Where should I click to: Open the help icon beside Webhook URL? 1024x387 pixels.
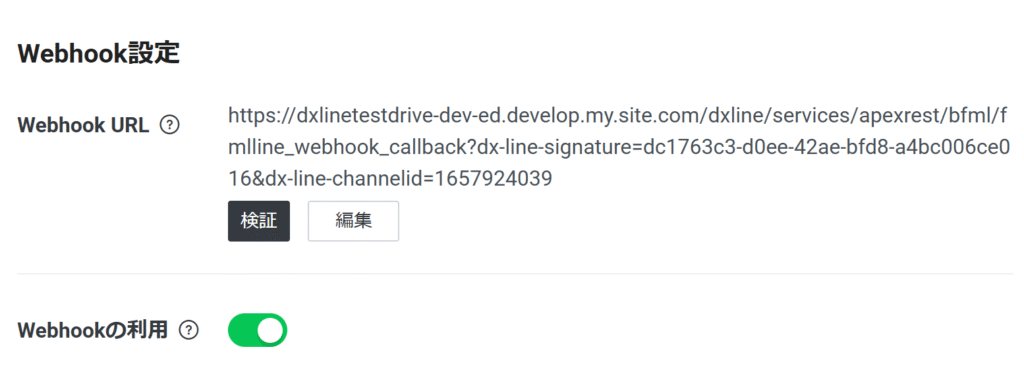tap(170, 125)
